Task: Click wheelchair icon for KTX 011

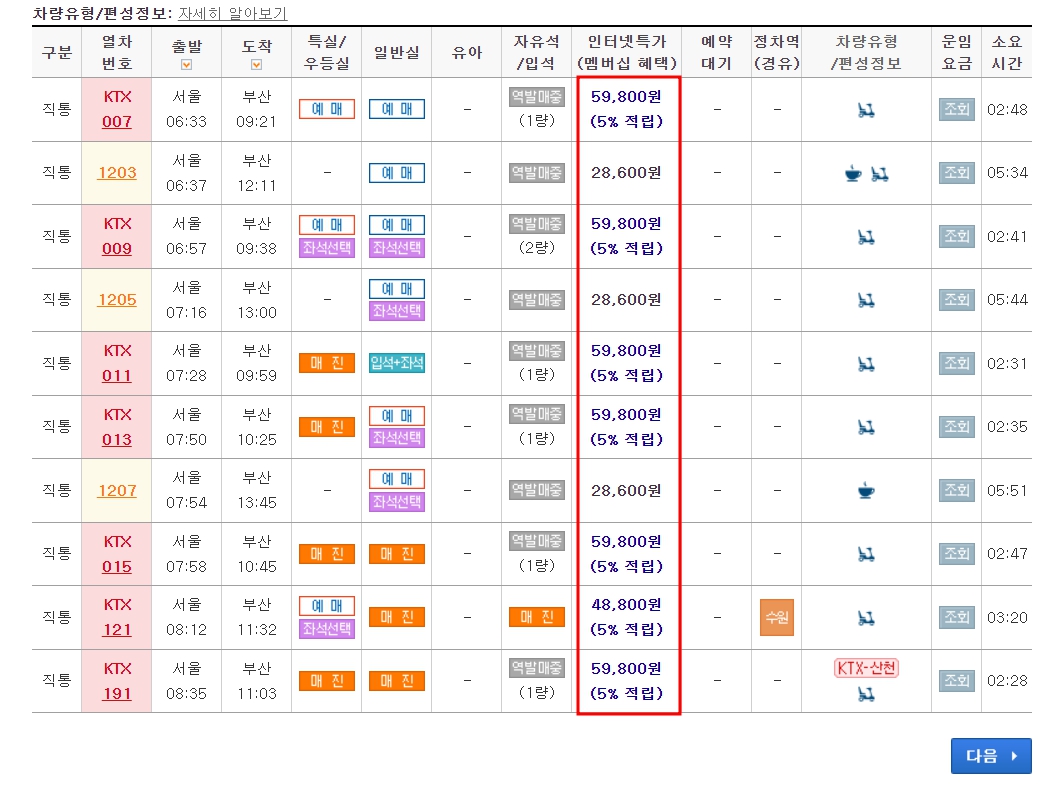Action: point(866,364)
